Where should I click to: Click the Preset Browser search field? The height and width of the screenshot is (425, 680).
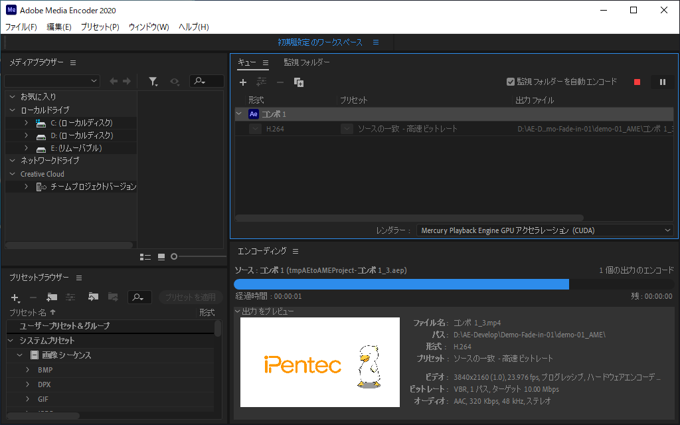139,297
